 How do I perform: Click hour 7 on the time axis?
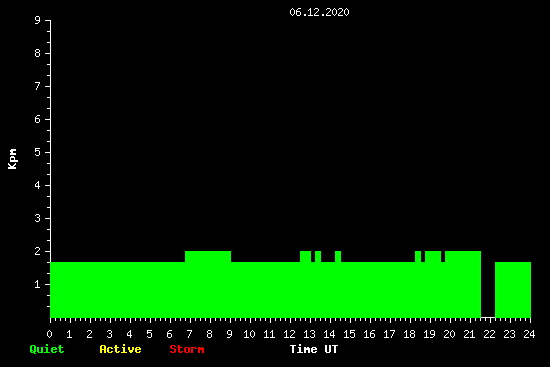pos(189,334)
